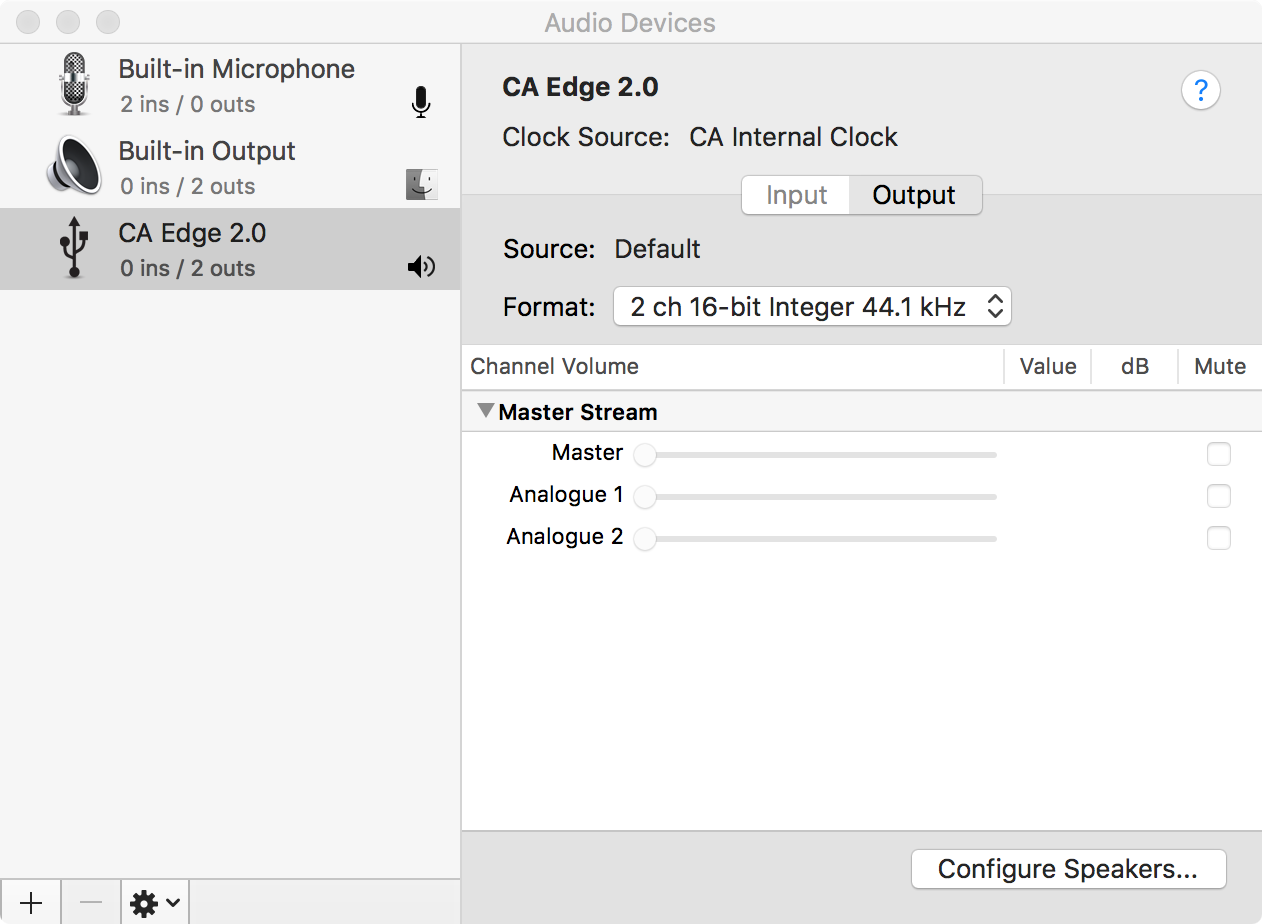
Task: Click the plus button to add device
Action: tap(31, 903)
